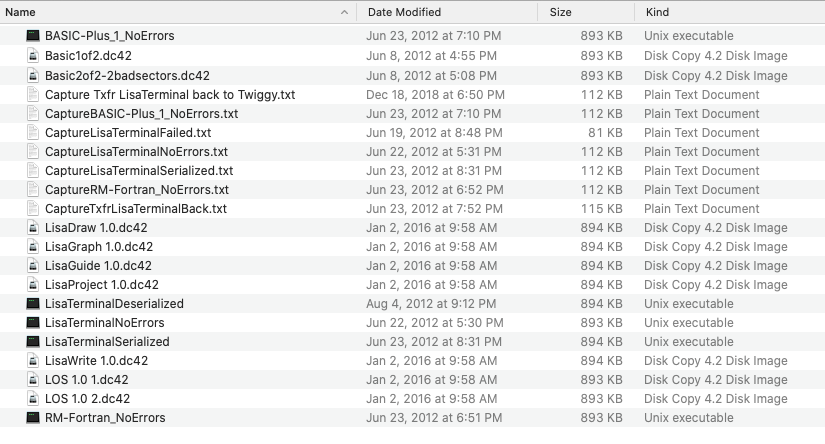Select file name CaptureBASIC-Plus_1_NoErrors.txt
The height and width of the screenshot is (444, 825).
142,114
